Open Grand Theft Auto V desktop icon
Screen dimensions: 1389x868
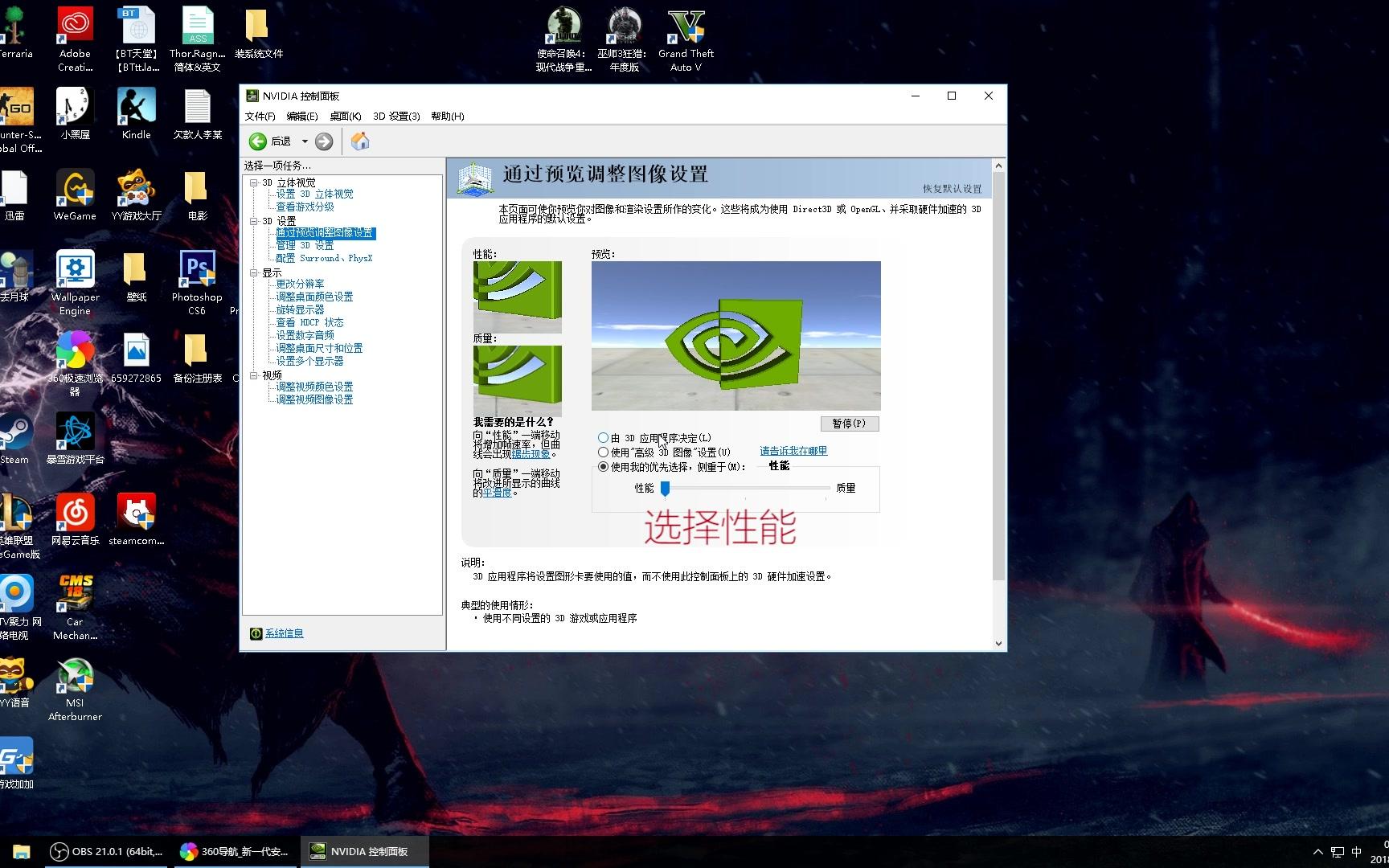point(686,40)
